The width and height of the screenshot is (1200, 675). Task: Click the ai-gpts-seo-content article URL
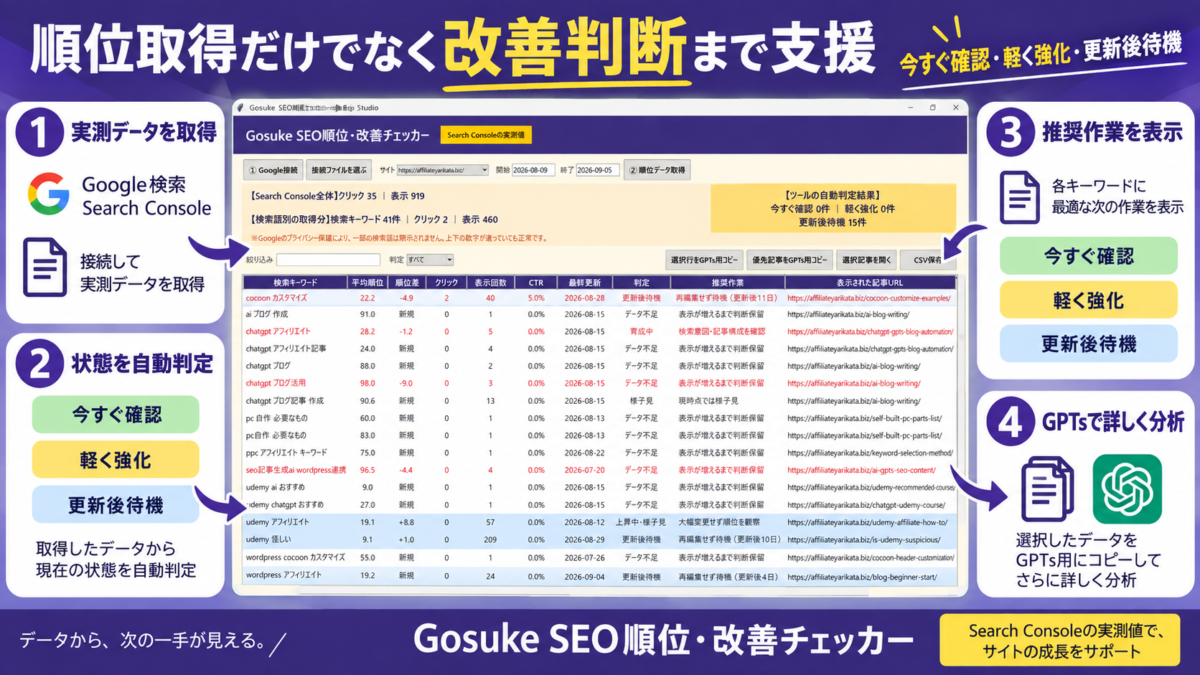click(863, 469)
